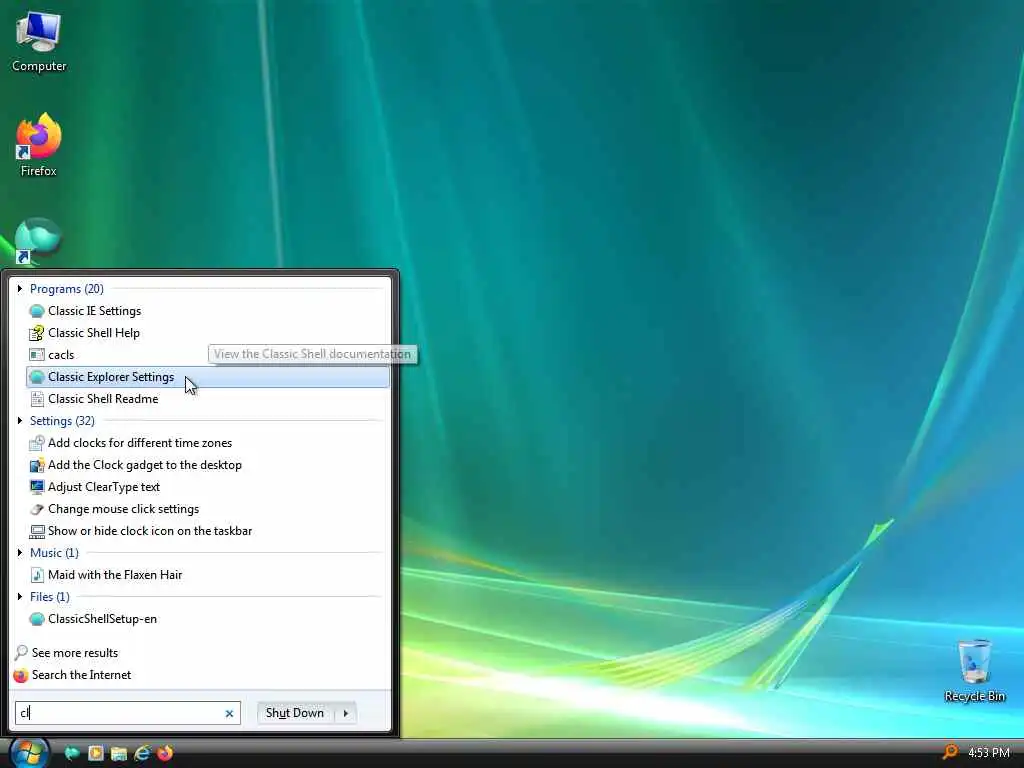Play Maid with the Flaxen Hair
1024x768 pixels.
point(208,575)
